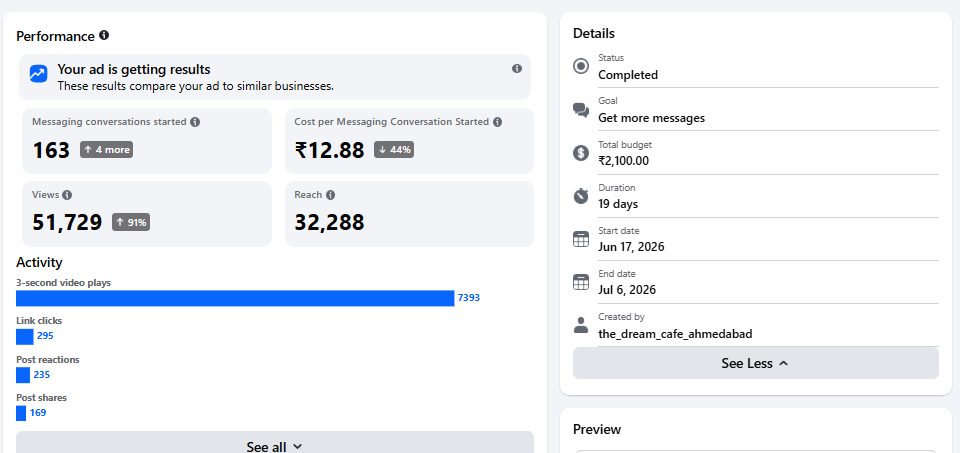Expand activity with See all button

coord(275,445)
